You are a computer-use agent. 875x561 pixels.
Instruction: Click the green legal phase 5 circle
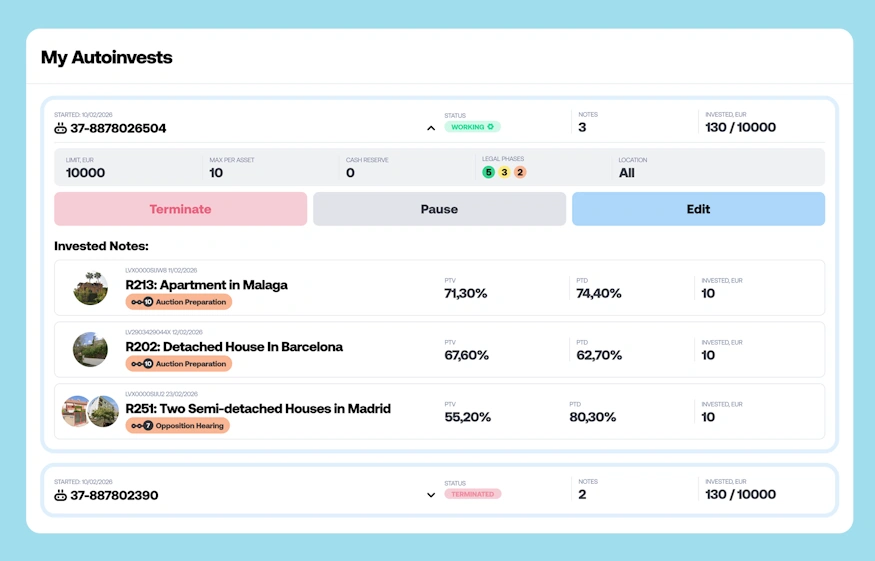(488, 172)
